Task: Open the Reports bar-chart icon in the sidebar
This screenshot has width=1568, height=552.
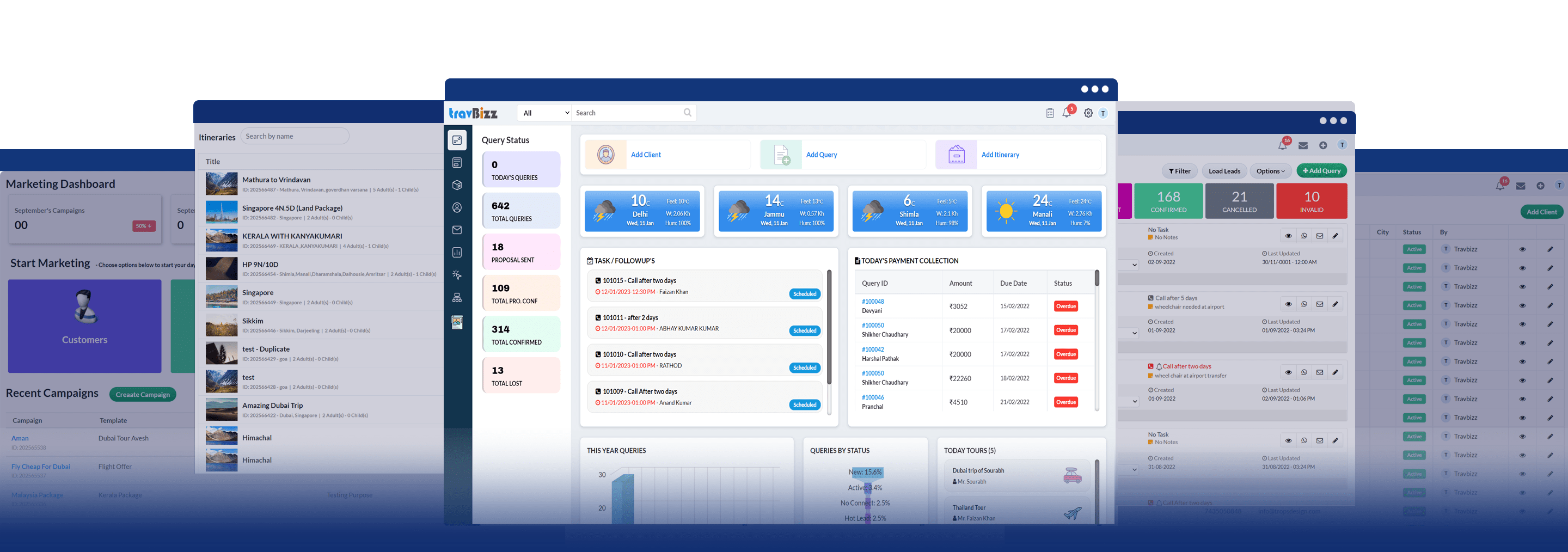Action: pyautogui.click(x=457, y=252)
